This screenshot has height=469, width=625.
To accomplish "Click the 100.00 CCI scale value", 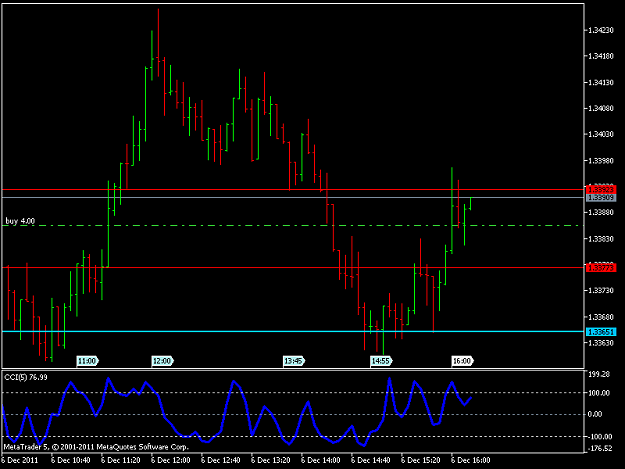I will [598, 393].
